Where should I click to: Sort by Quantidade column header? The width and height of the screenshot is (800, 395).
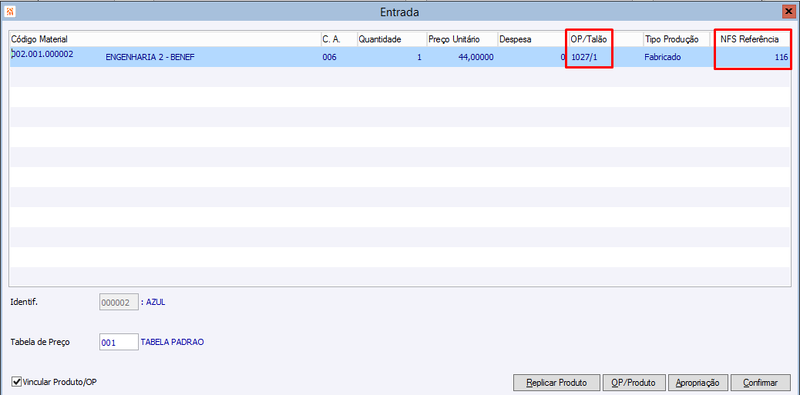coord(391,39)
